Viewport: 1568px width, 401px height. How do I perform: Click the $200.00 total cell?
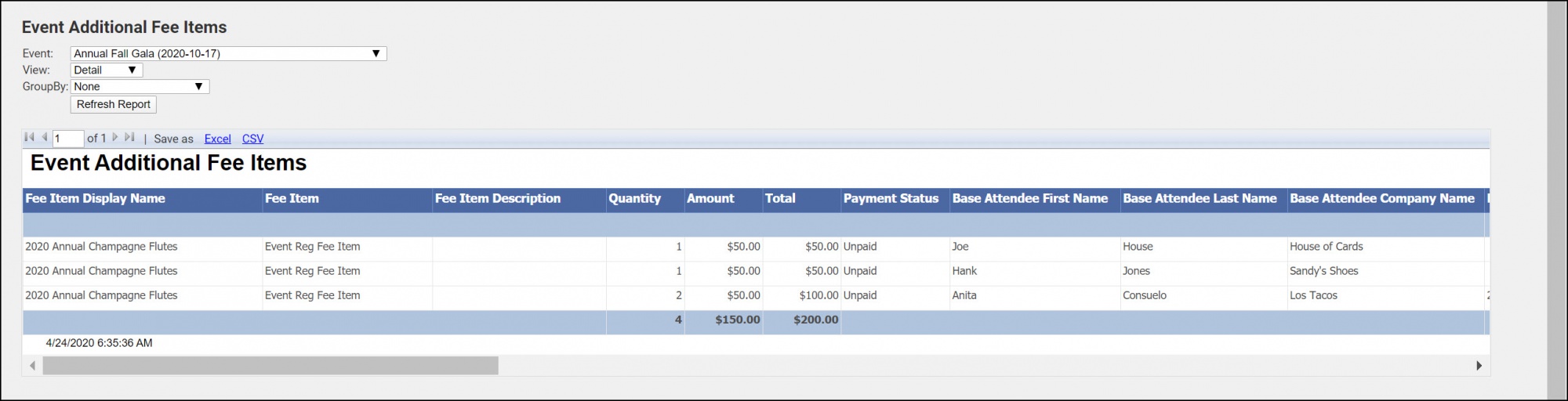[x=815, y=320]
